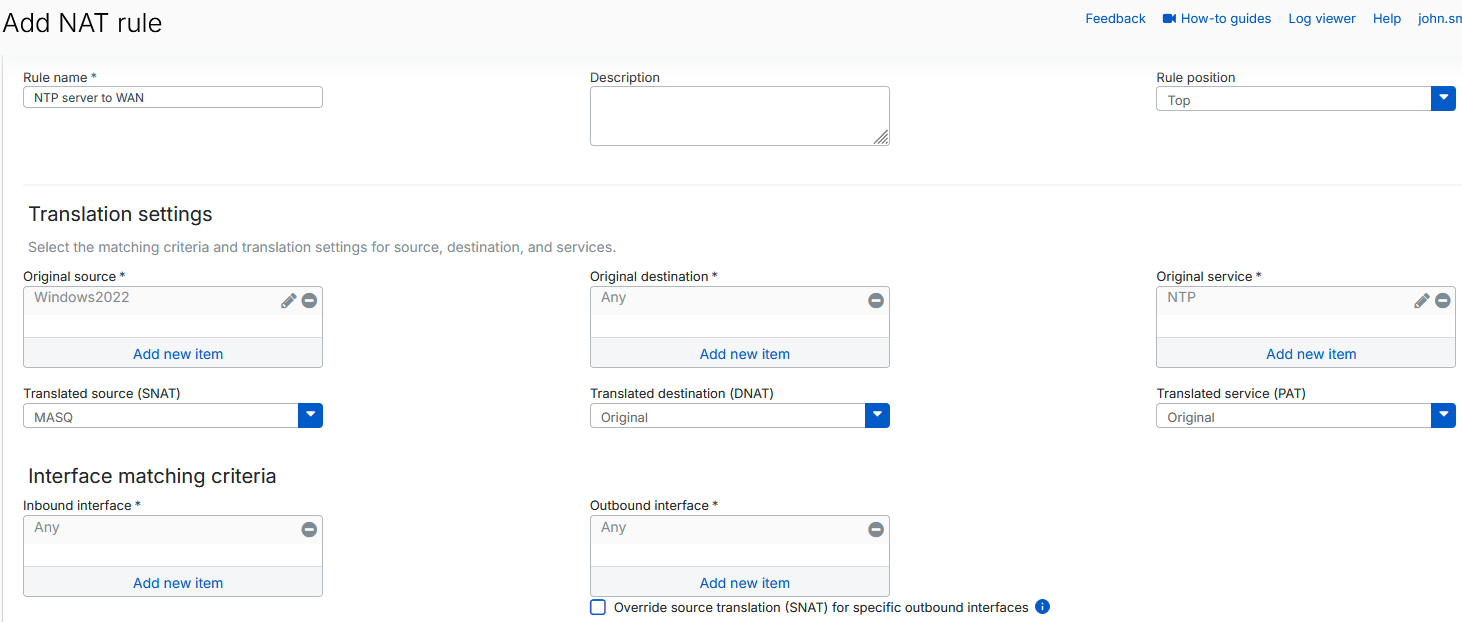1462x622 pixels.
Task: Remove the Any entry from Original destination
Action: [876, 300]
